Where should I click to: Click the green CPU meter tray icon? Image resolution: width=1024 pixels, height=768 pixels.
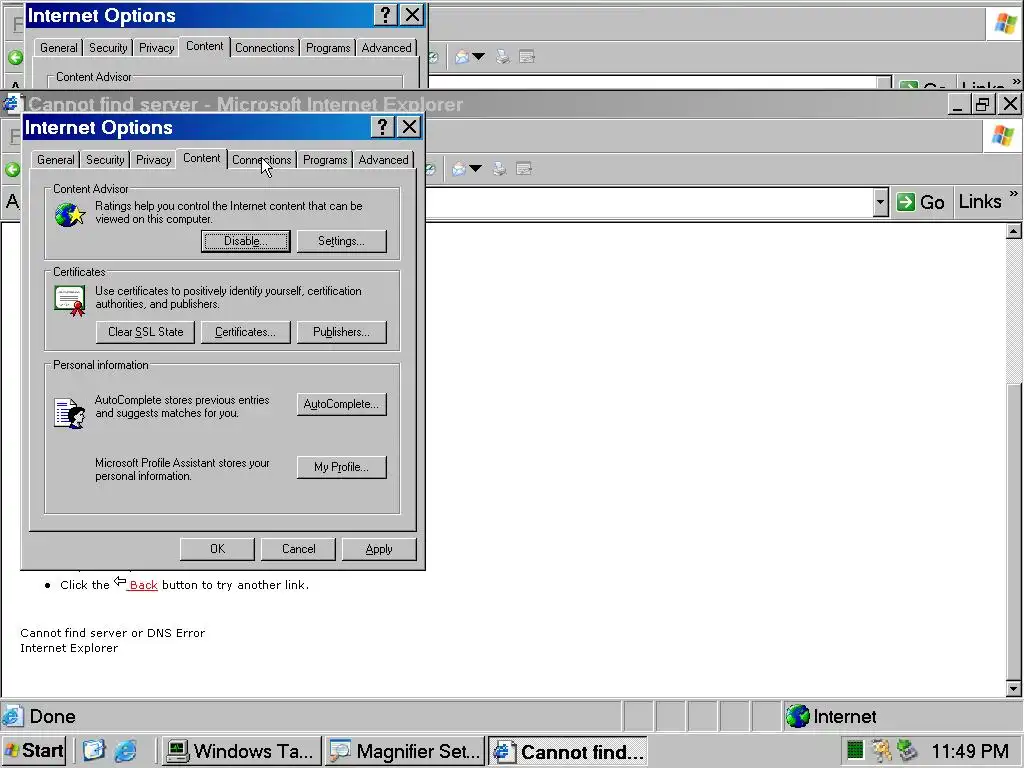tap(855, 751)
